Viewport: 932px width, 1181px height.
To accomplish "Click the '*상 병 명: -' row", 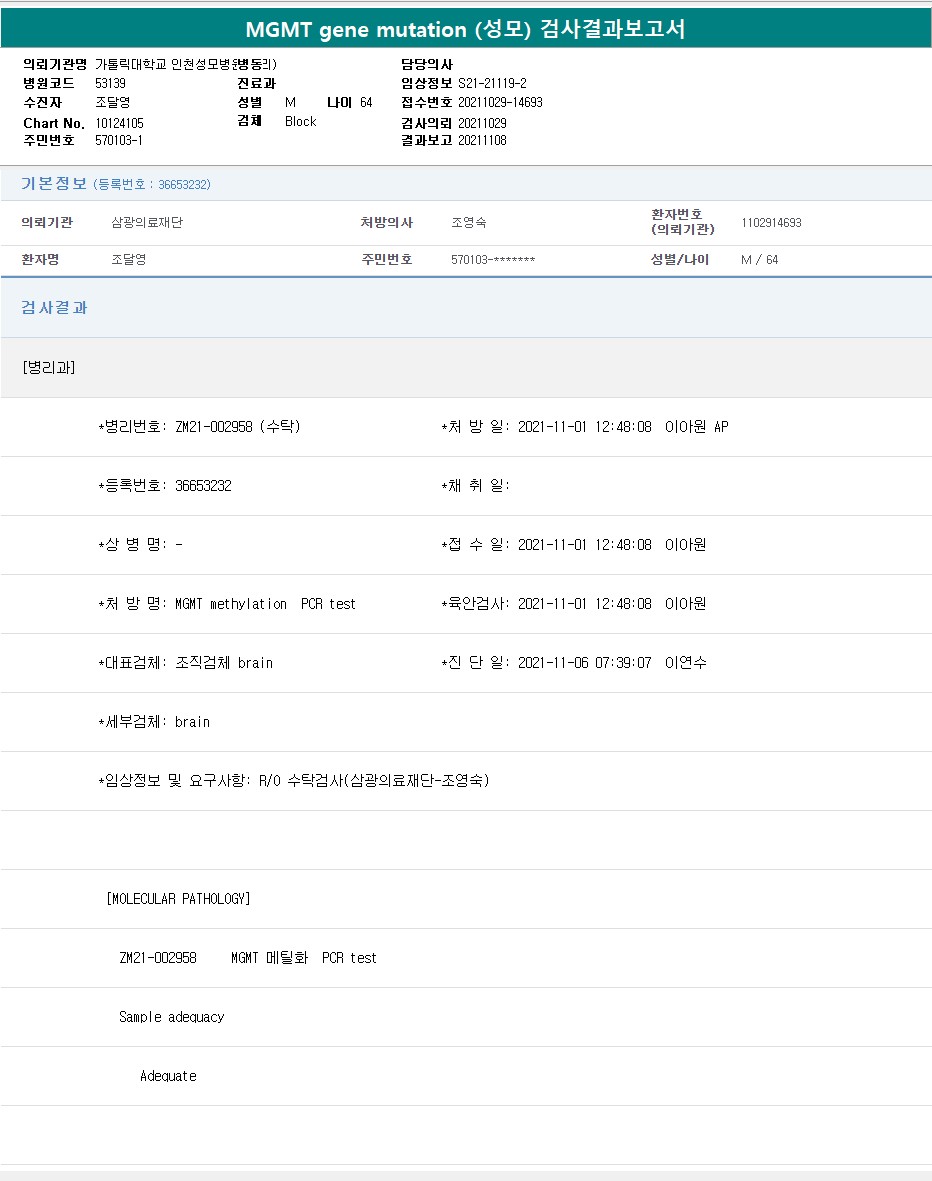I will [140, 545].
